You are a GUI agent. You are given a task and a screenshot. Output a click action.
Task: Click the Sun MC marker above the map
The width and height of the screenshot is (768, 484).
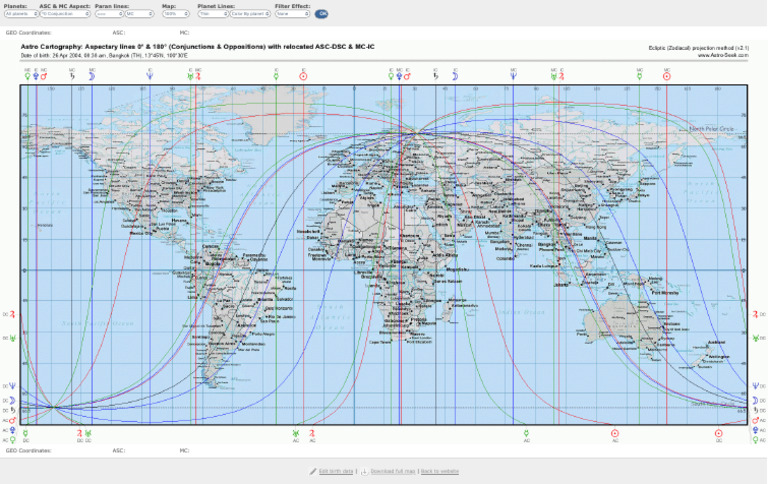point(667,76)
